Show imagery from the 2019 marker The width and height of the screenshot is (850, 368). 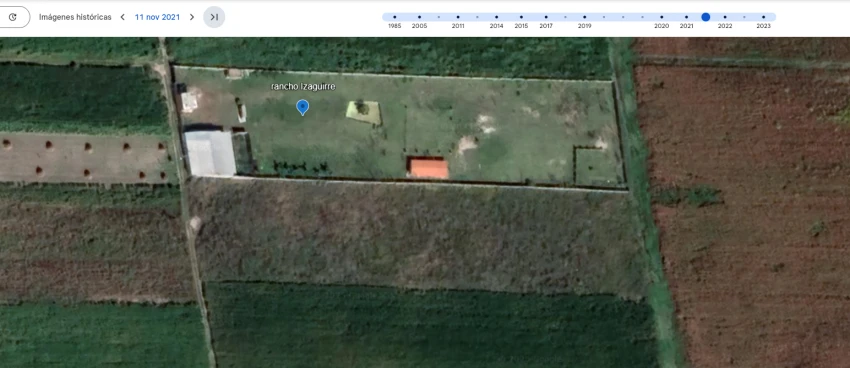584,17
